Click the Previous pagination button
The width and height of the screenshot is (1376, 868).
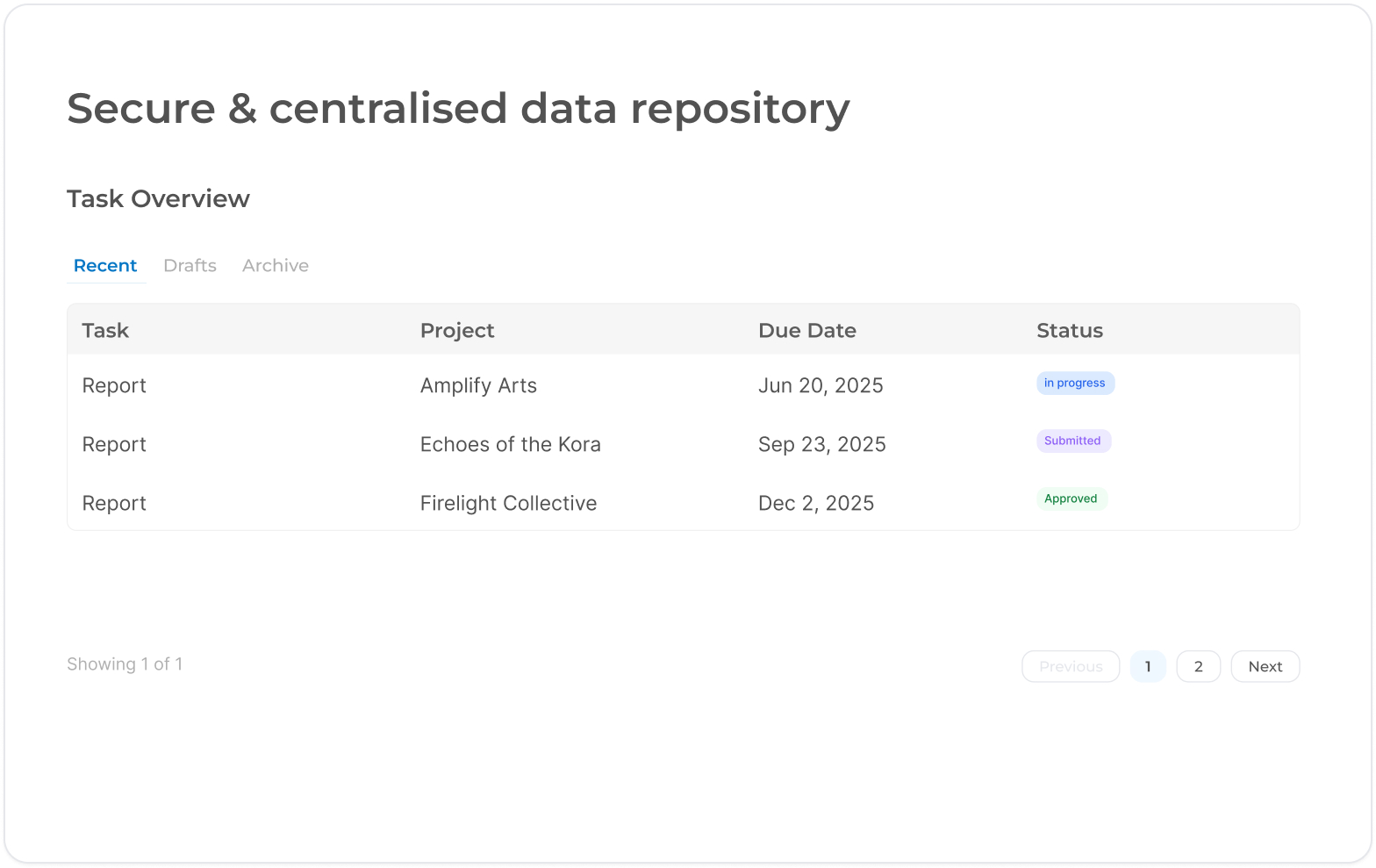pyautogui.click(x=1070, y=666)
